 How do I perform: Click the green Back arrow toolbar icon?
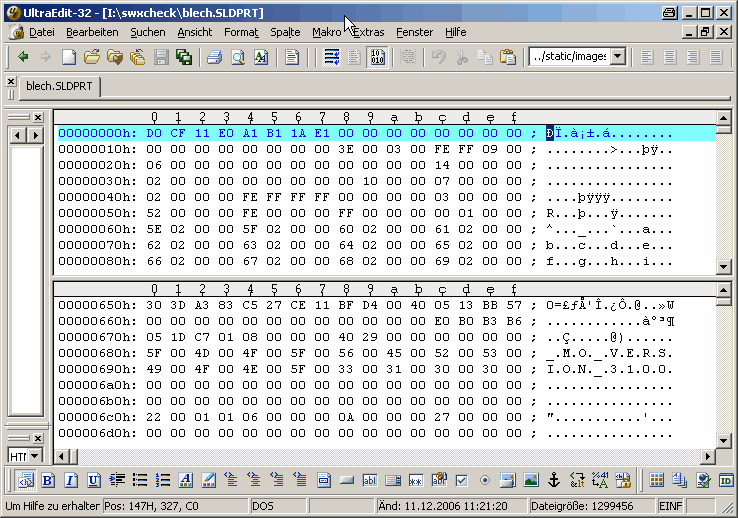[23, 57]
